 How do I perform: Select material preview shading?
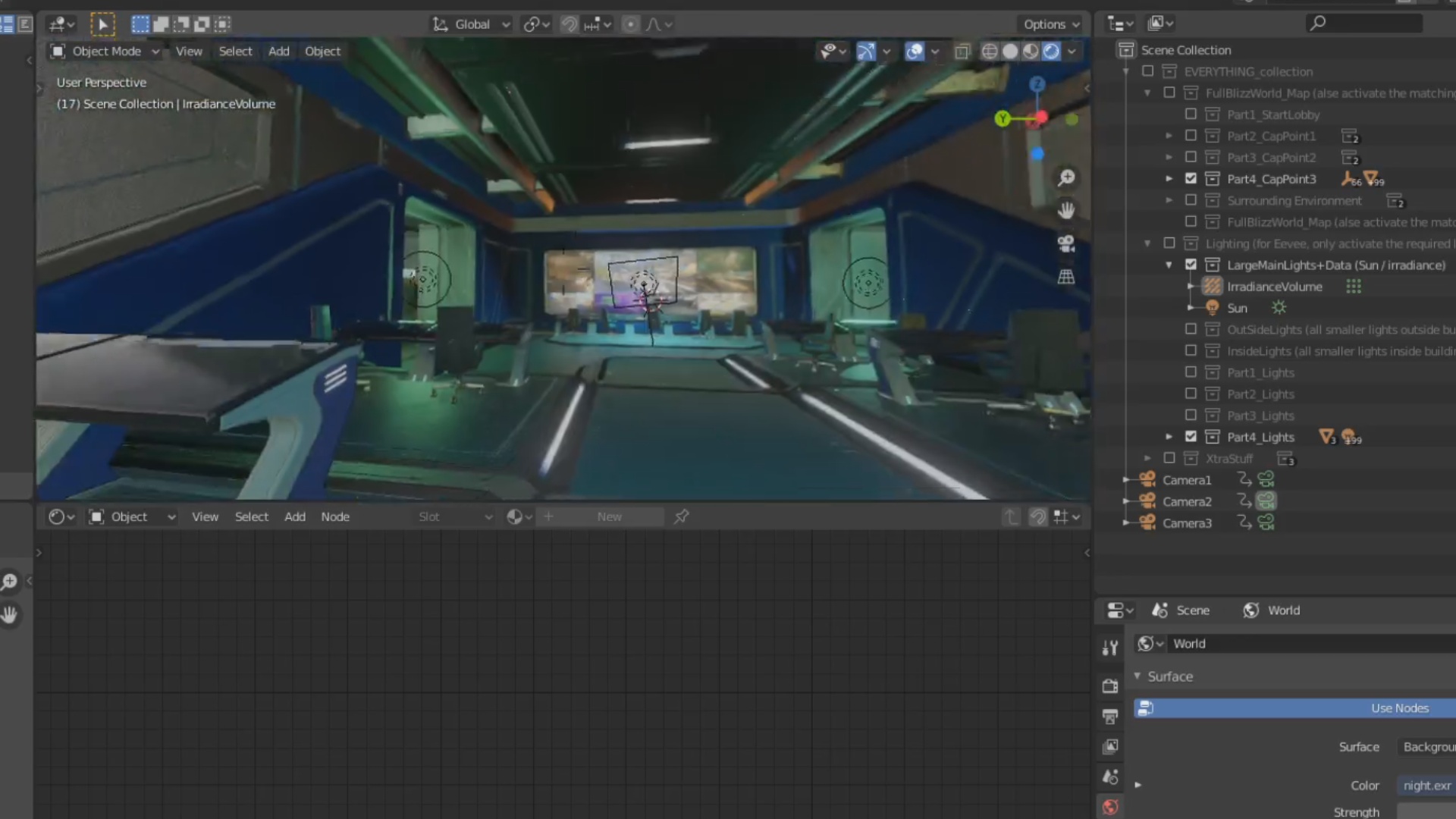point(1031,51)
